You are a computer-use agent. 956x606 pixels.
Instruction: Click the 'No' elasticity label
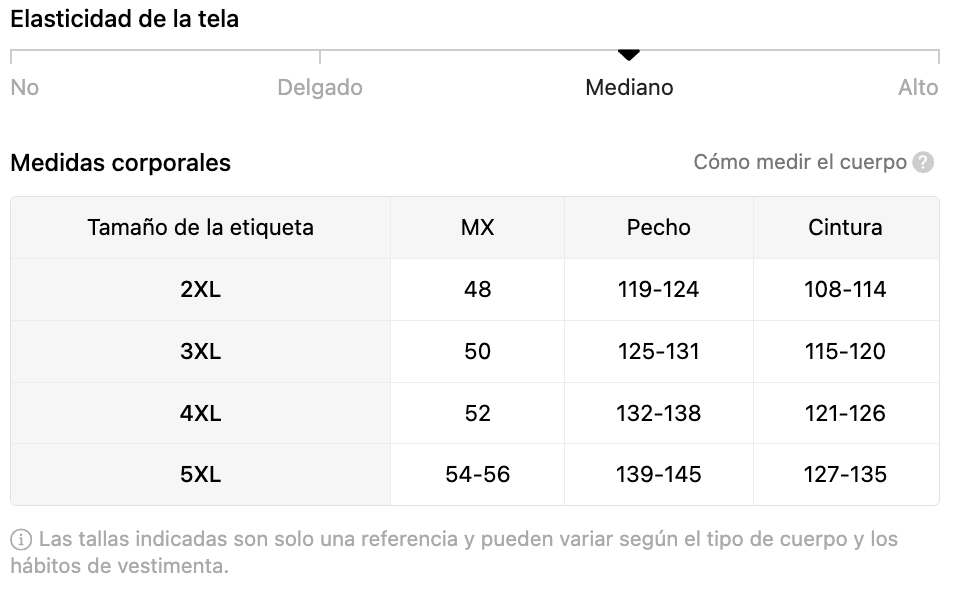[25, 88]
